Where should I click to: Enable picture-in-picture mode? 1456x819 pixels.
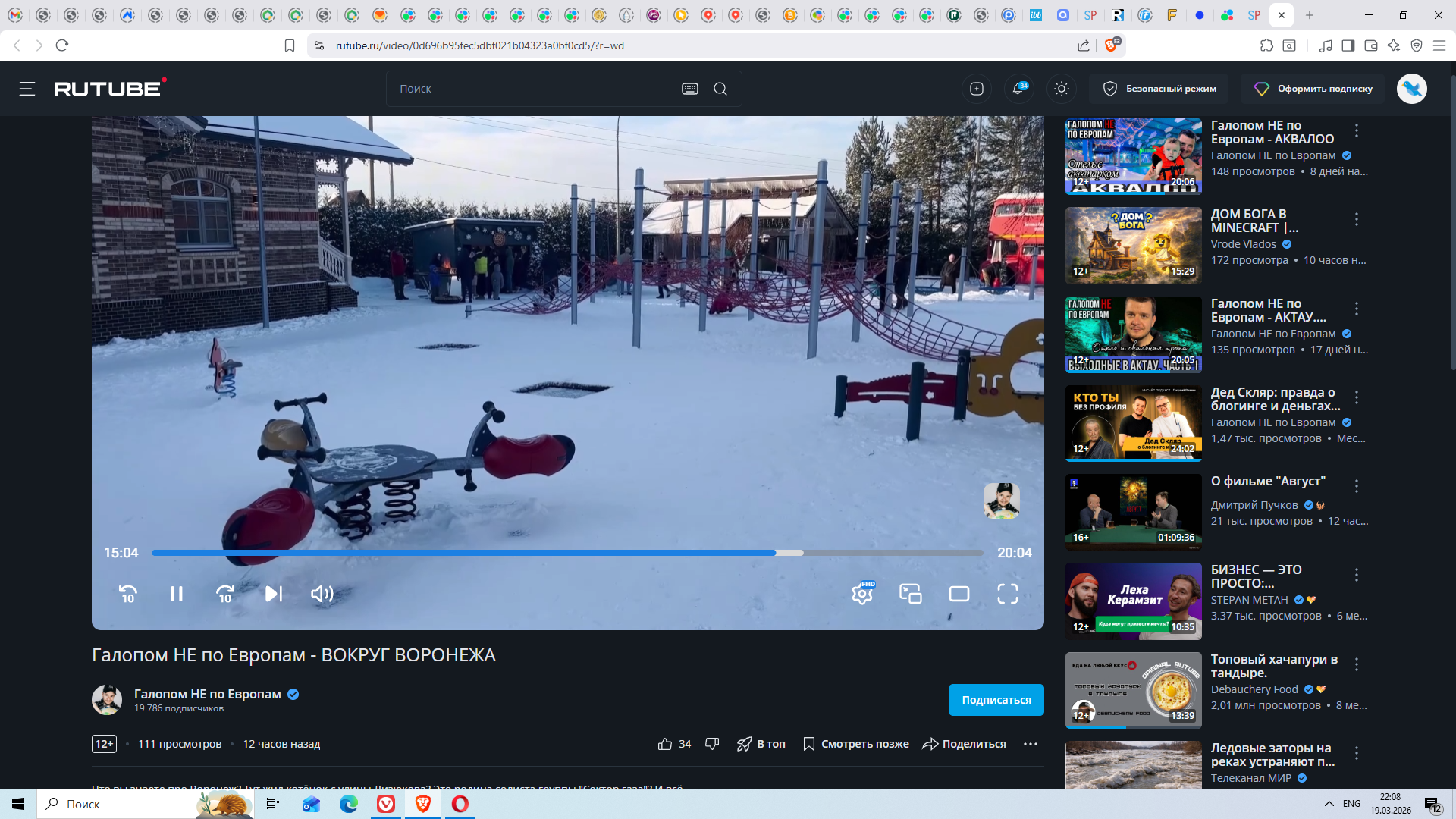point(911,594)
